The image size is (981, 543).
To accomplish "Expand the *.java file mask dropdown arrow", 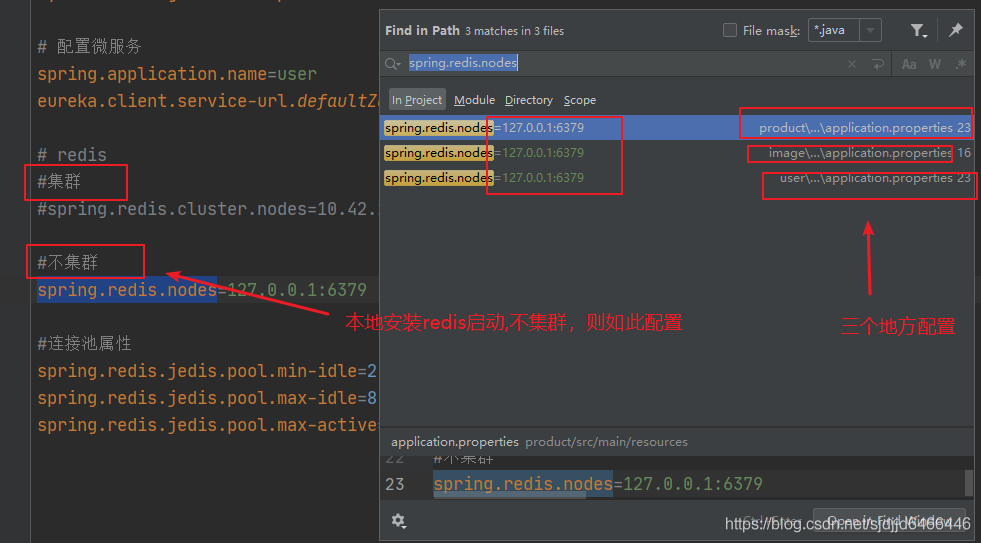I will (870, 30).
